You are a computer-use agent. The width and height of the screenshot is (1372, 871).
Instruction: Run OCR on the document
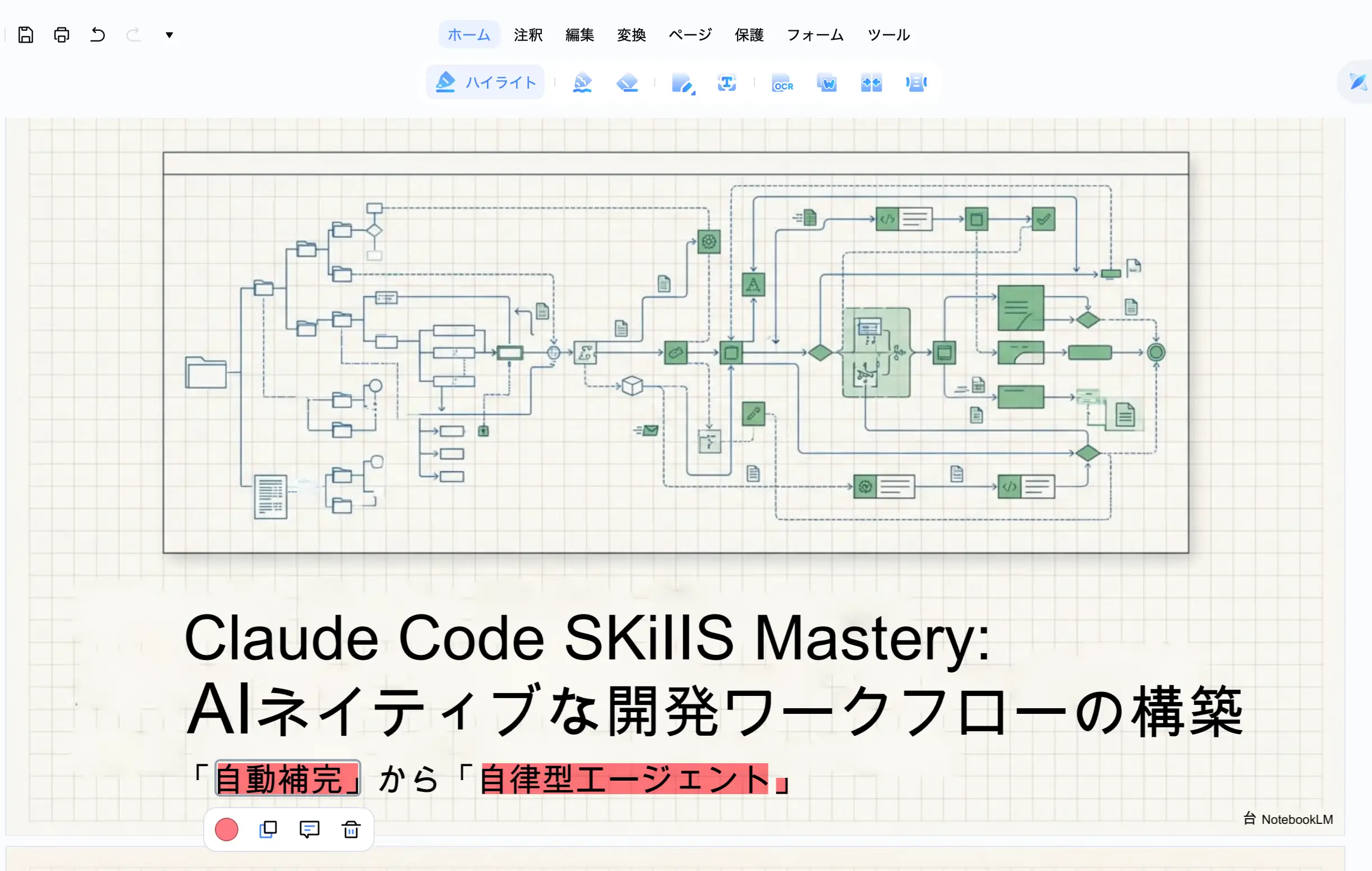click(782, 82)
